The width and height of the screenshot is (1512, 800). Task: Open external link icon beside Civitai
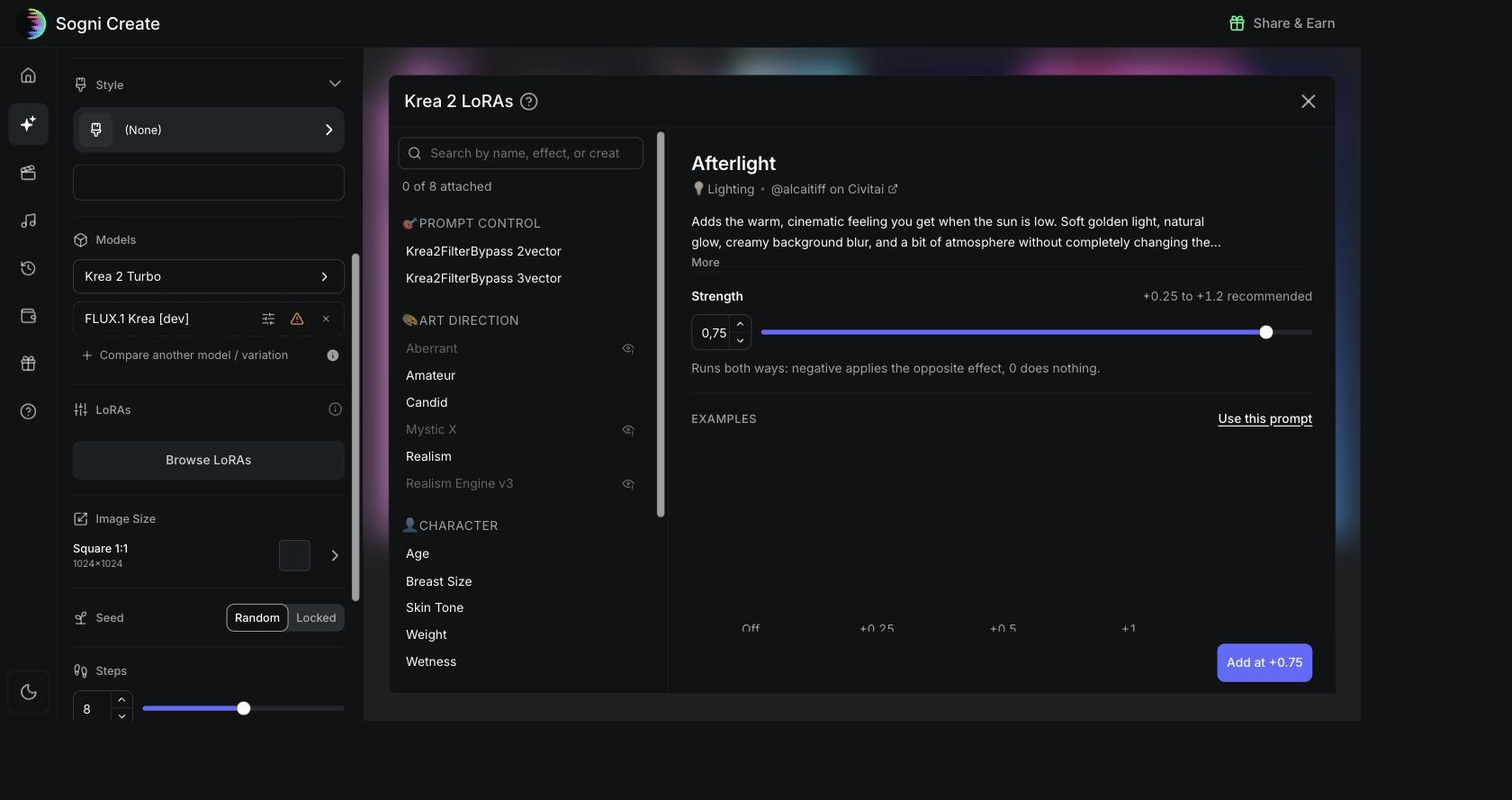pyautogui.click(x=893, y=189)
